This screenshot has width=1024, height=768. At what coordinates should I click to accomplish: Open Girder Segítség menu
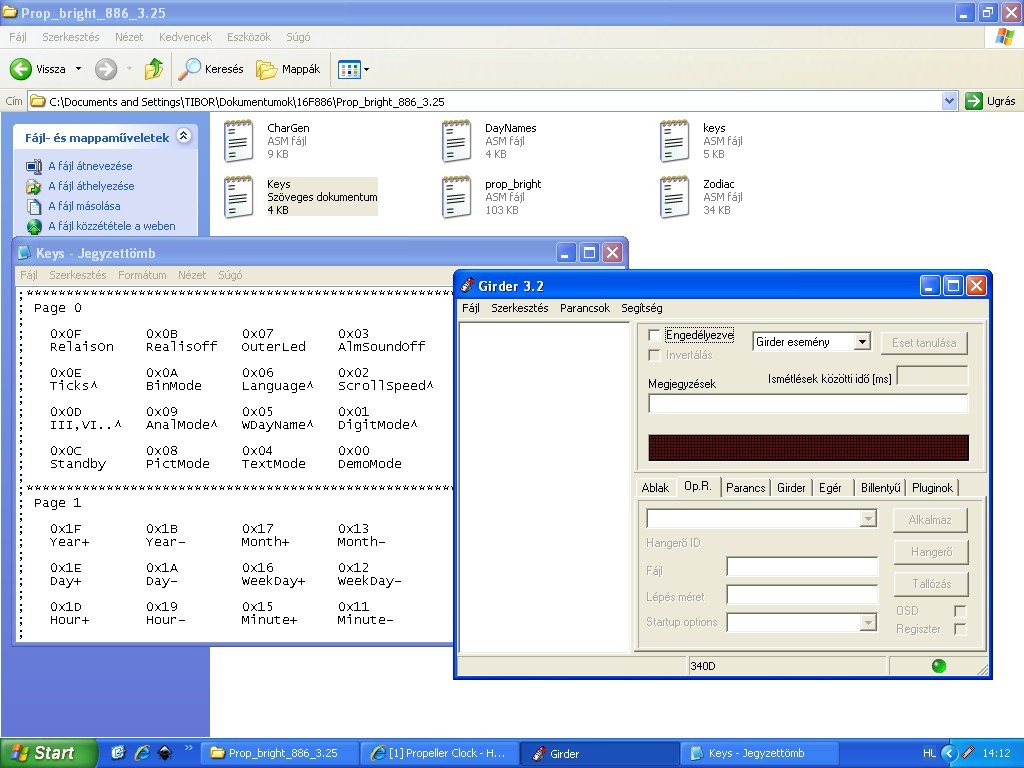click(641, 308)
